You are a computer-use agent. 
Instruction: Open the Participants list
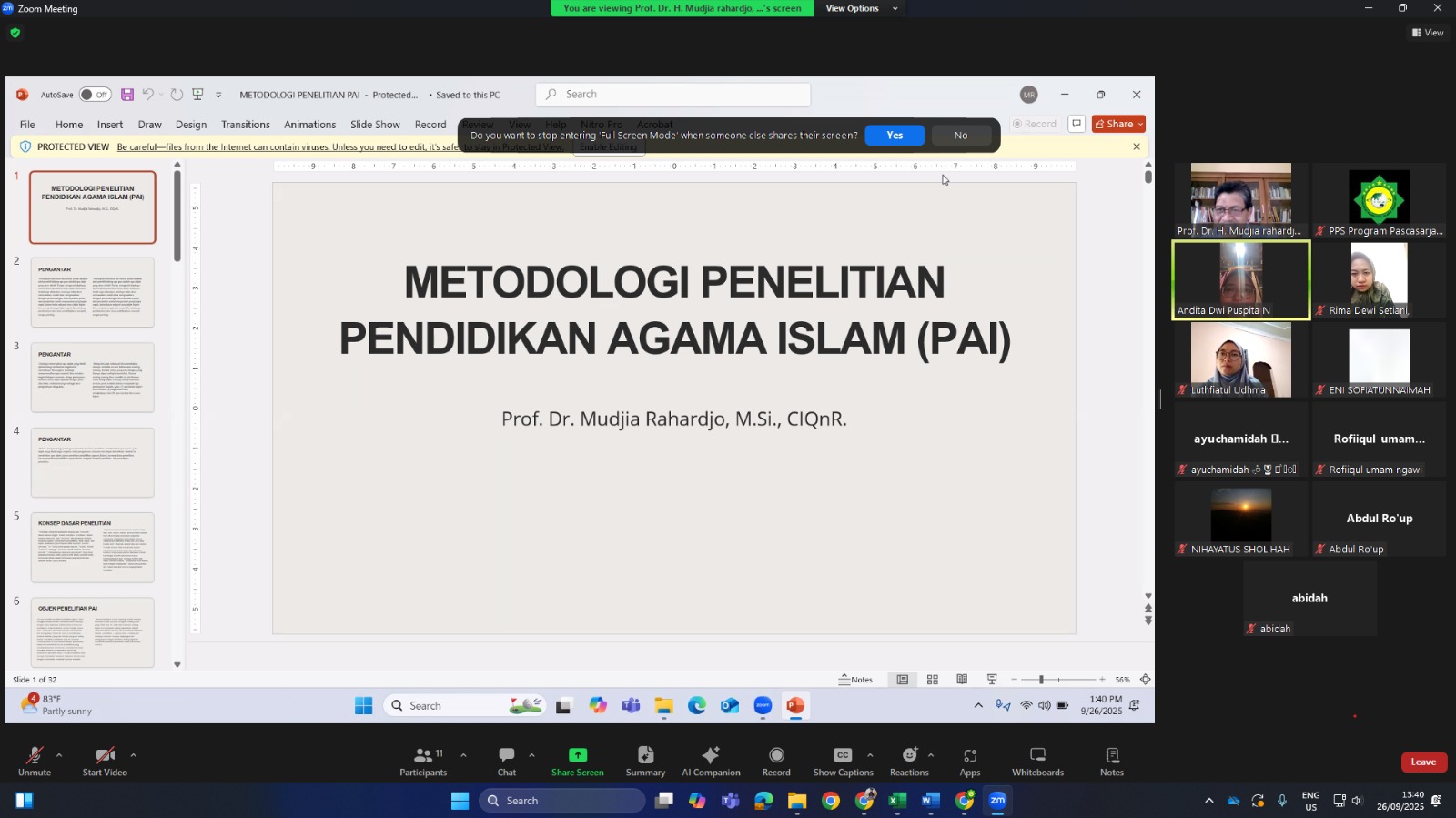point(423,761)
